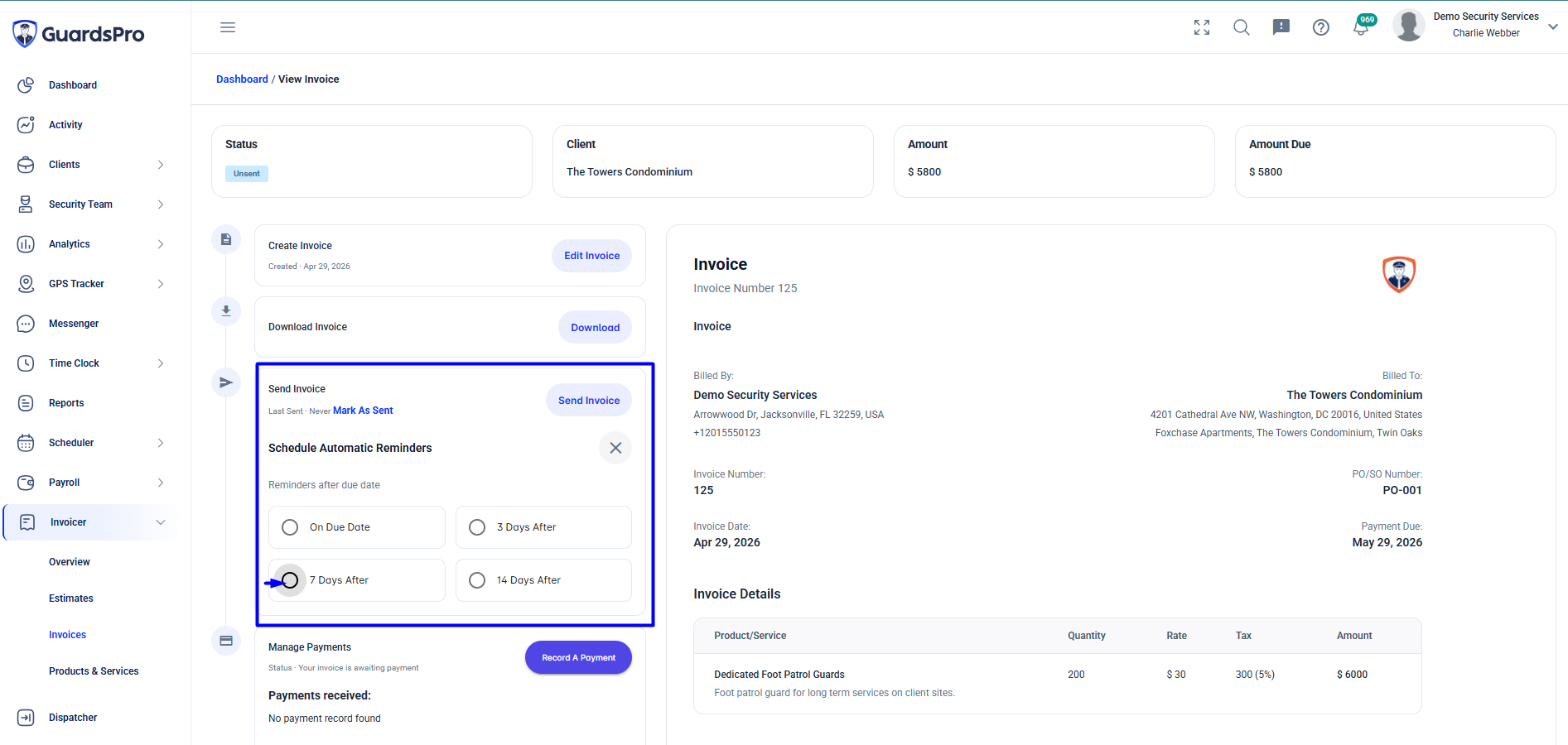Screen dimensions: 1568x745
Task: Enter fullscreen mode icon
Action: tap(1202, 27)
